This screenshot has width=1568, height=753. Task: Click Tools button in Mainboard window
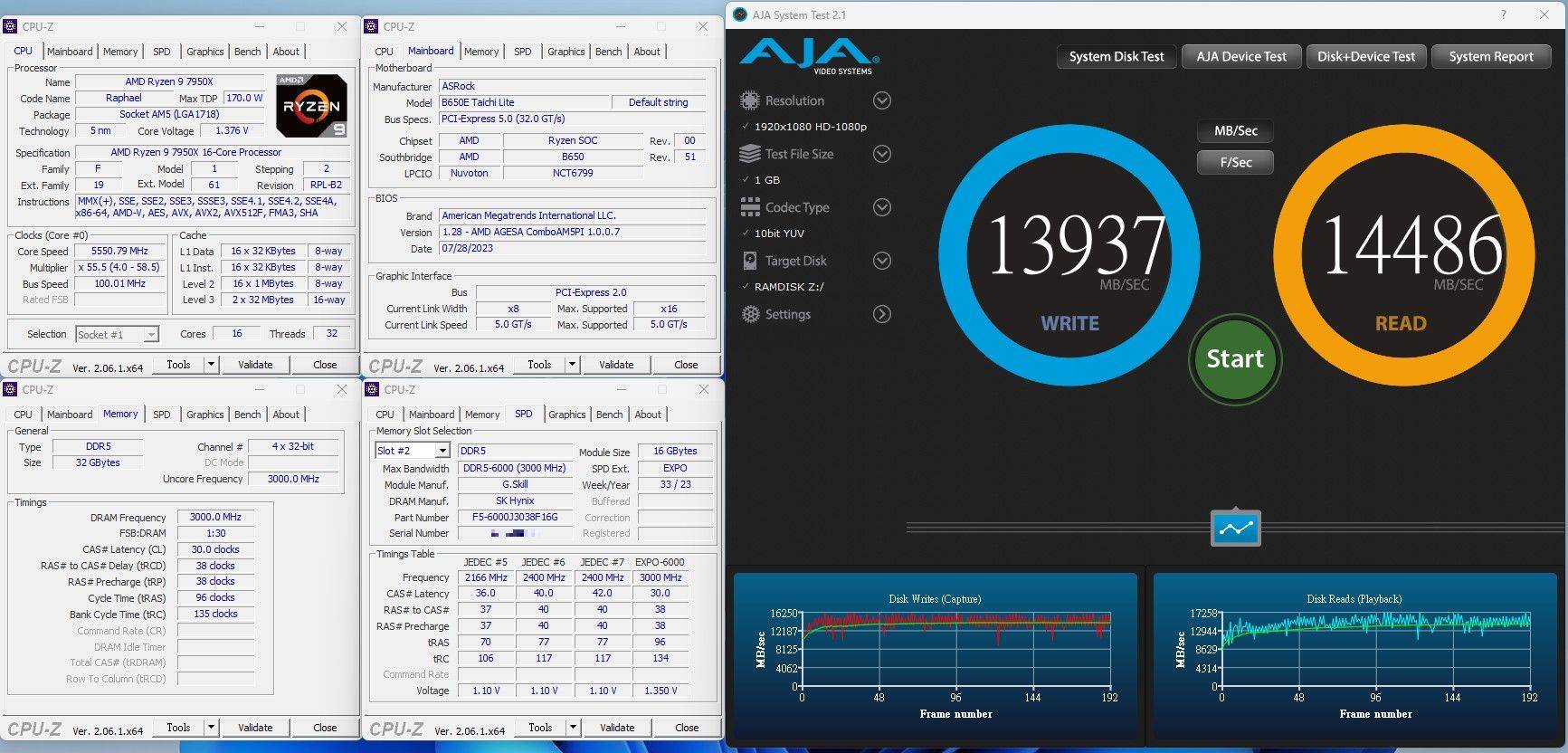539,365
